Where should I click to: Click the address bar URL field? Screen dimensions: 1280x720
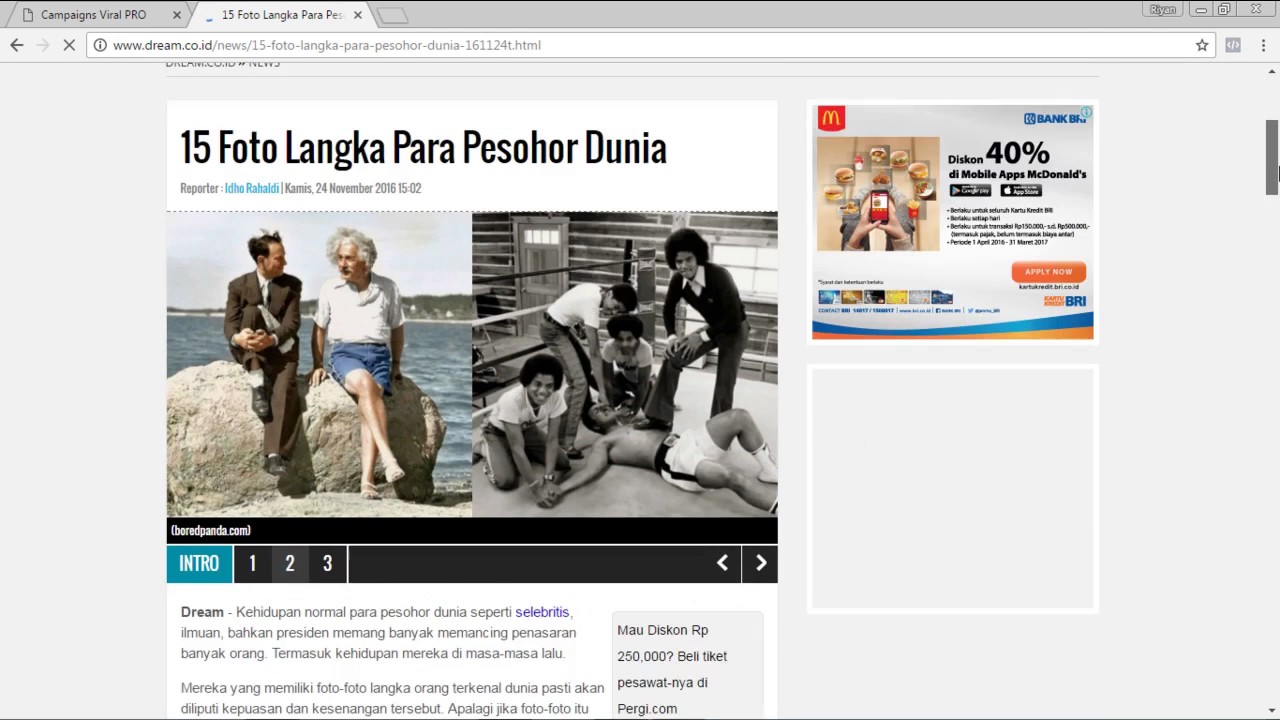pyautogui.click(x=650, y=45)
